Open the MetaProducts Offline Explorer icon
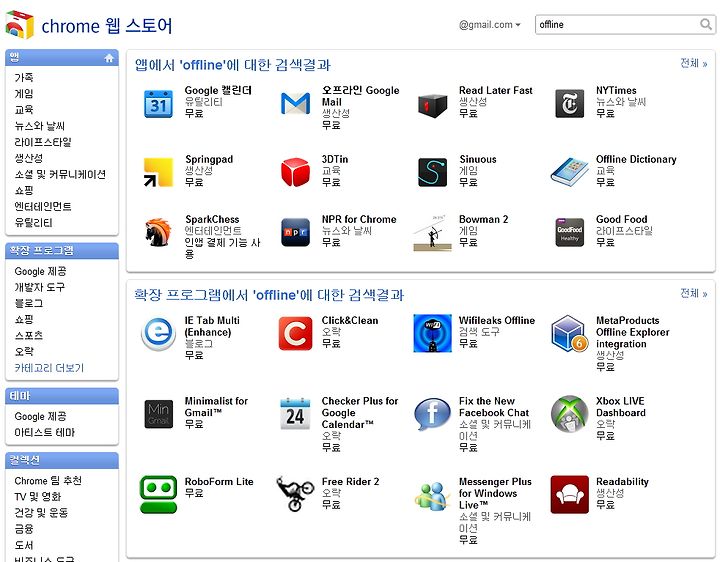The image size is (720, 562). pos(569,333)
